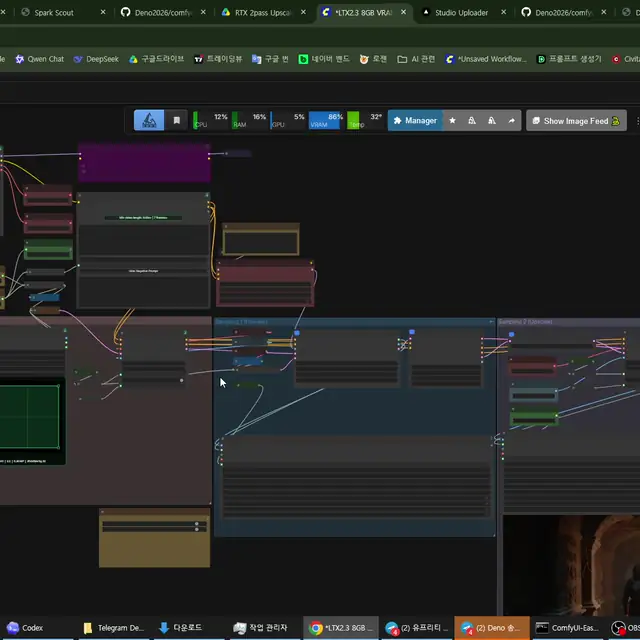Close the Studio Uploader tab
The height and width of the screenshot is (640, 640).
click(504, 12)
